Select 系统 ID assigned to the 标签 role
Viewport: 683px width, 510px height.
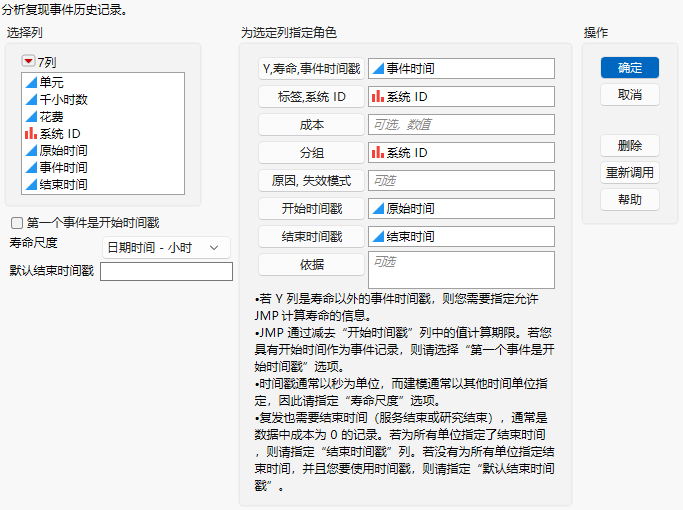point(461,97)
